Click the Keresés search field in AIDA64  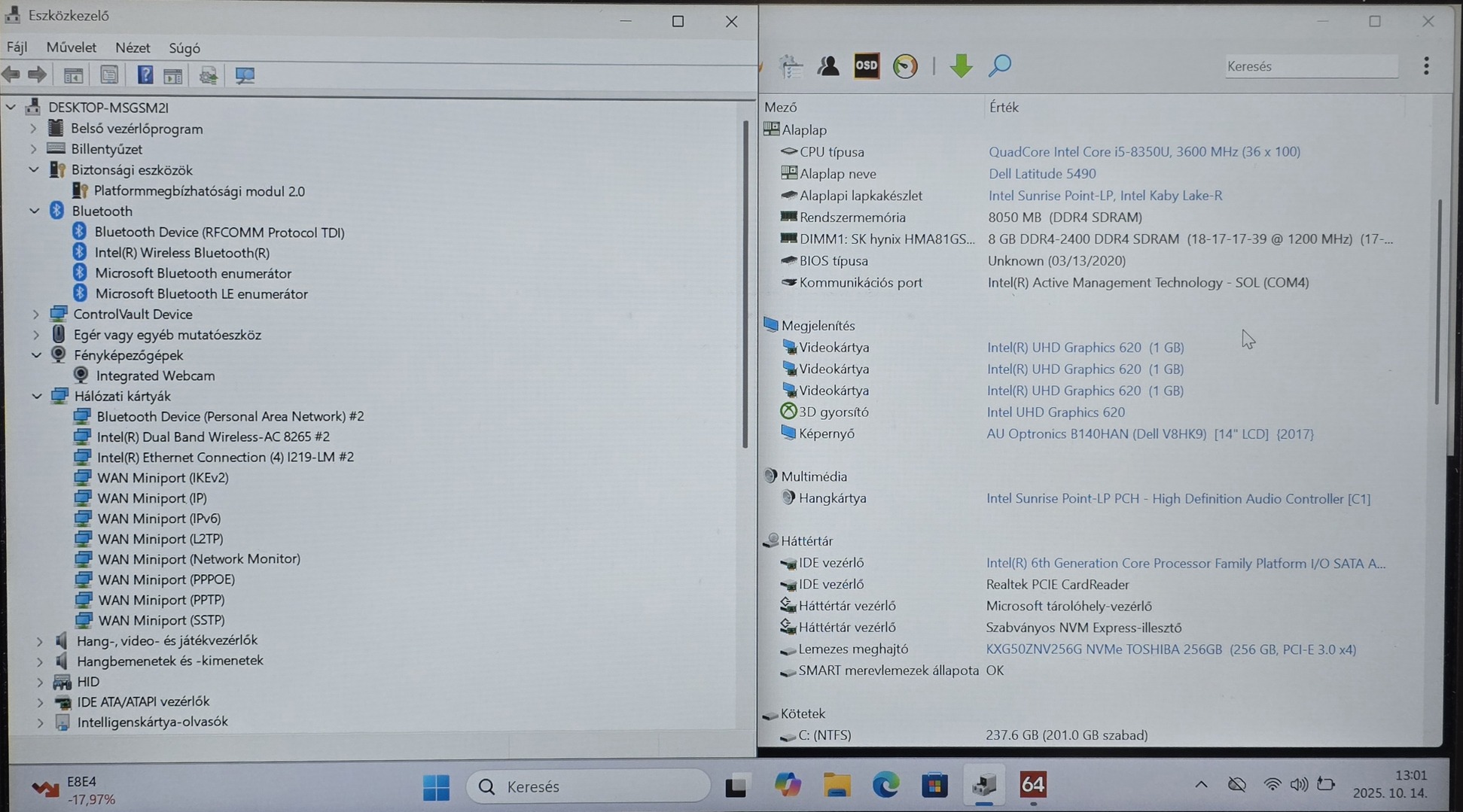[1311, 66]
